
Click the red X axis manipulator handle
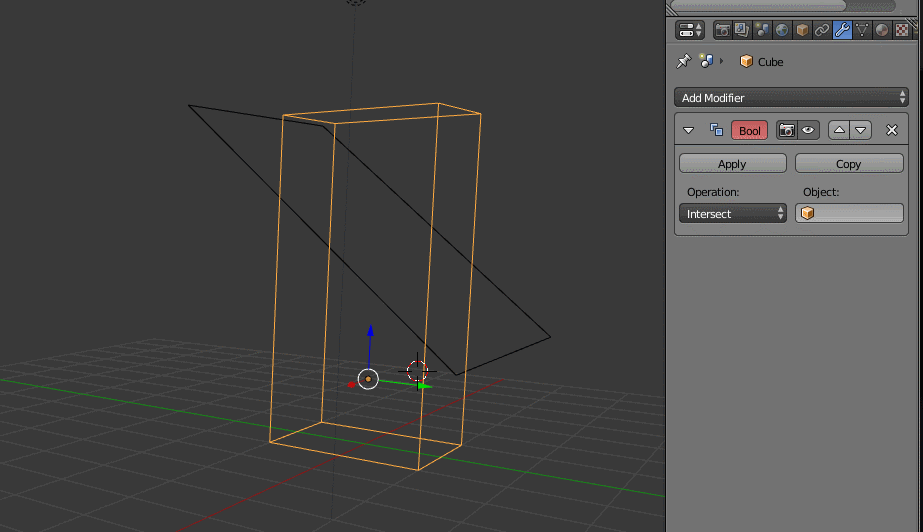351,385
